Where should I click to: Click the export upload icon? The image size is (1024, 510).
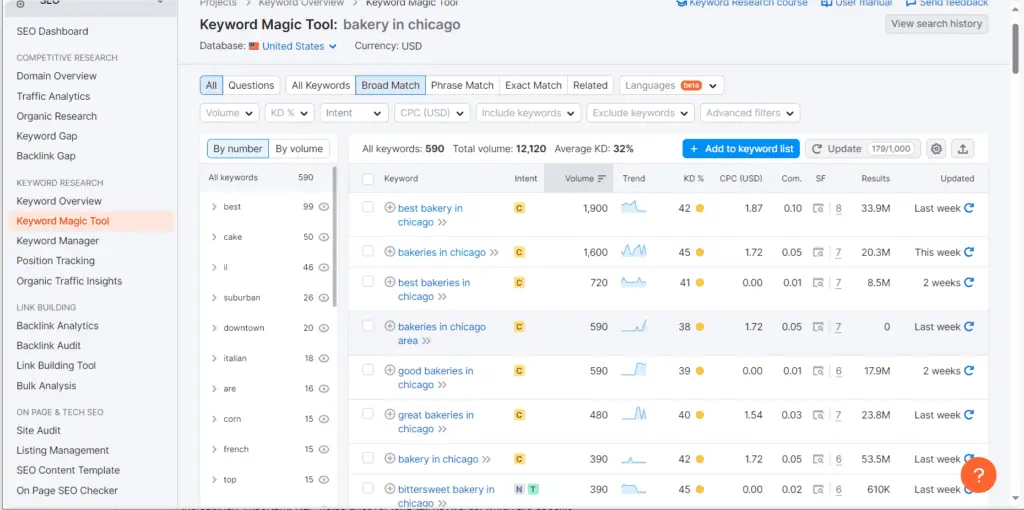pos(962,149)
